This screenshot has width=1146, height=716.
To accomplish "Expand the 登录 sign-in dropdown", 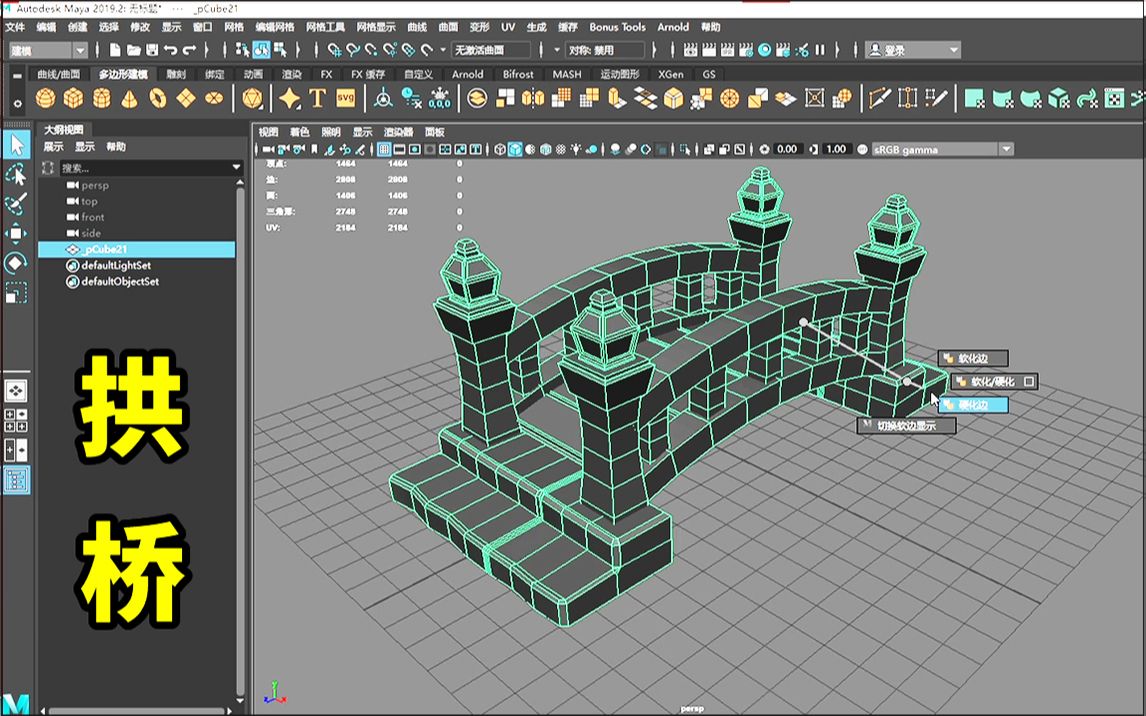I will (913, 50).
